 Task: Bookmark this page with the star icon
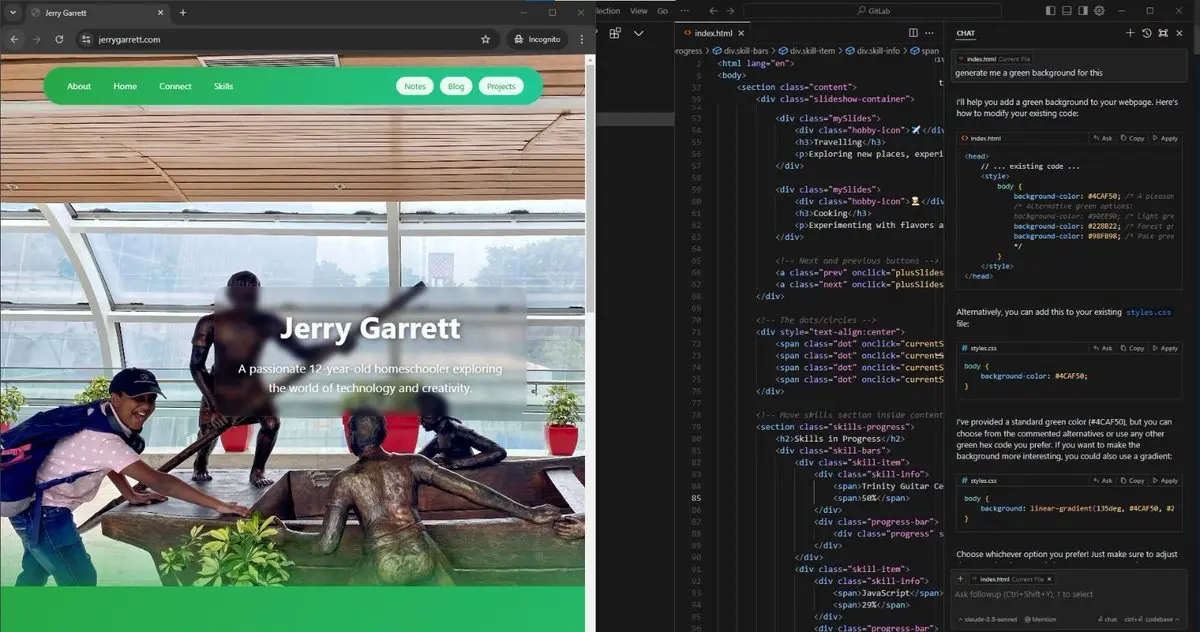tap(485, 39)
